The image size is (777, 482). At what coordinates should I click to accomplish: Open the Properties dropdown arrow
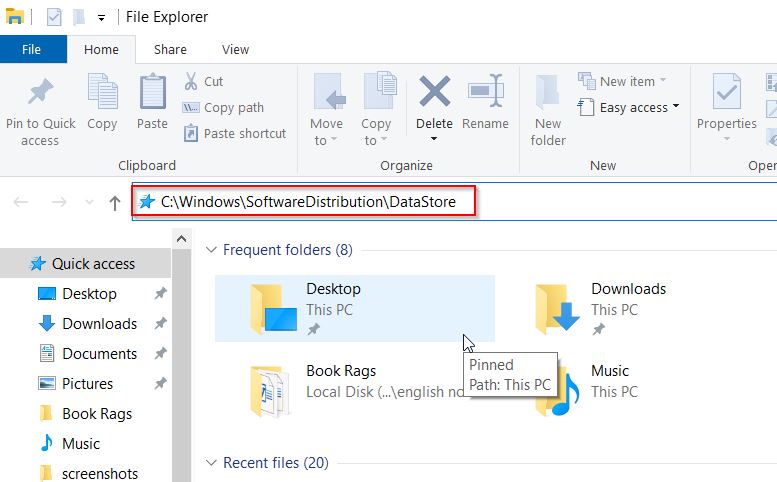click(x=726, y=139)
